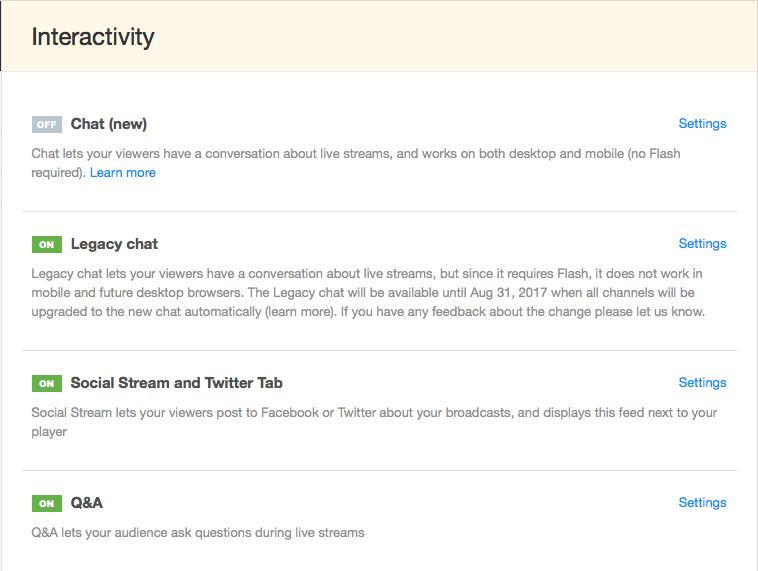The height and width of the screenshot is (571, 758).
Task: Select the Q&A section heading
Action: (87, 503)
